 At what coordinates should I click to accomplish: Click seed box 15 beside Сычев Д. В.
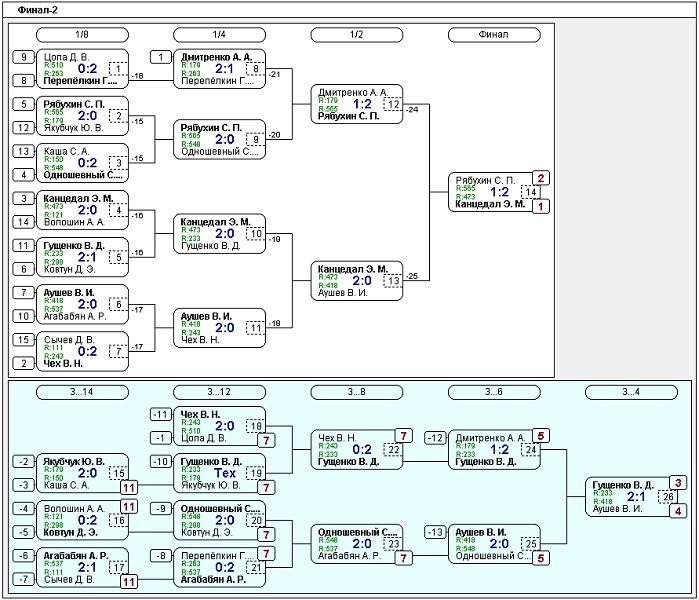(24, 340)
